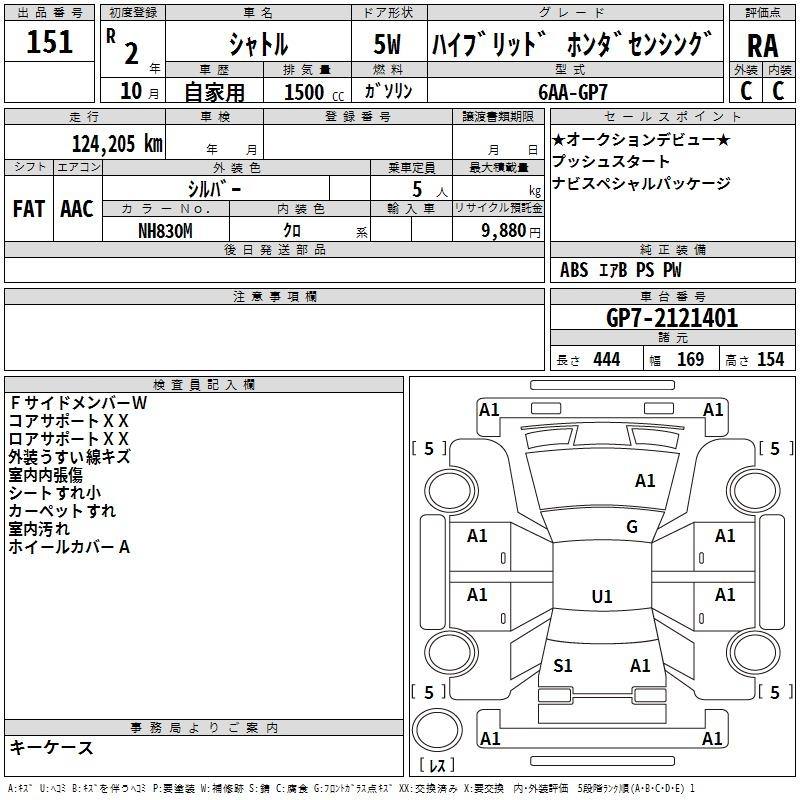Click the FサイドメンバーW inspector note
Viewport: 800px width, 800px height.
pyautogui.click(x=78, y=403)
